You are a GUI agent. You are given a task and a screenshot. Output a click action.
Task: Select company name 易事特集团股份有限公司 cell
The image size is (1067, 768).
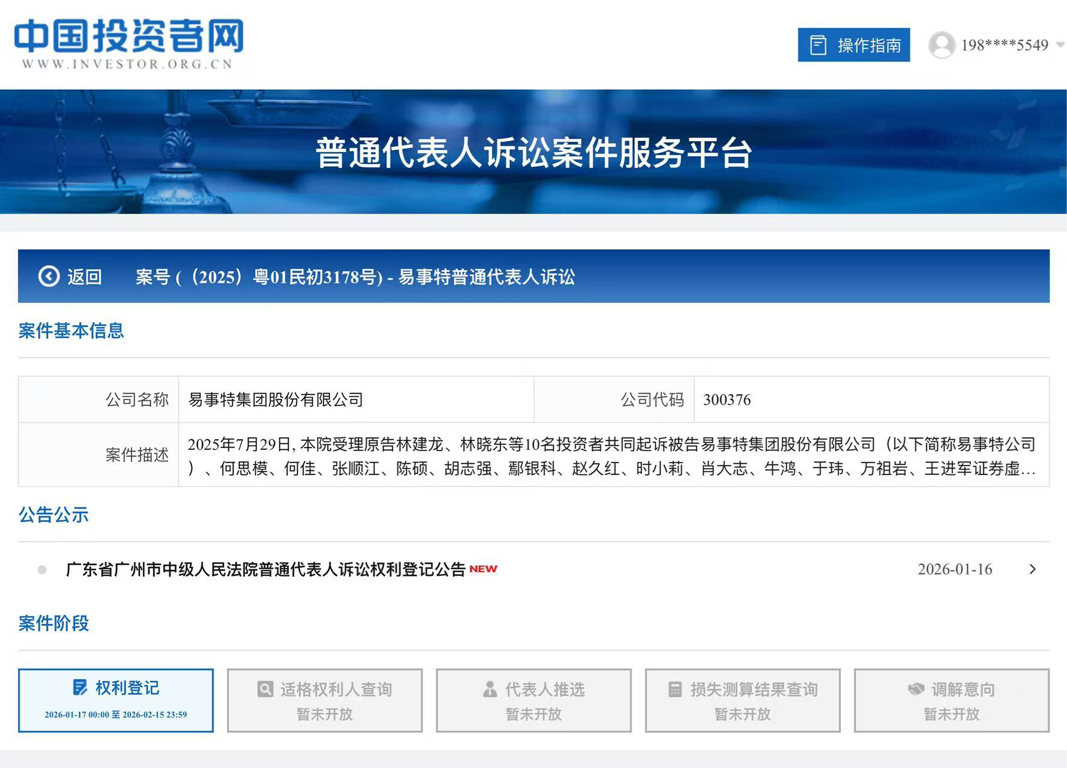[x=357, y=399]
